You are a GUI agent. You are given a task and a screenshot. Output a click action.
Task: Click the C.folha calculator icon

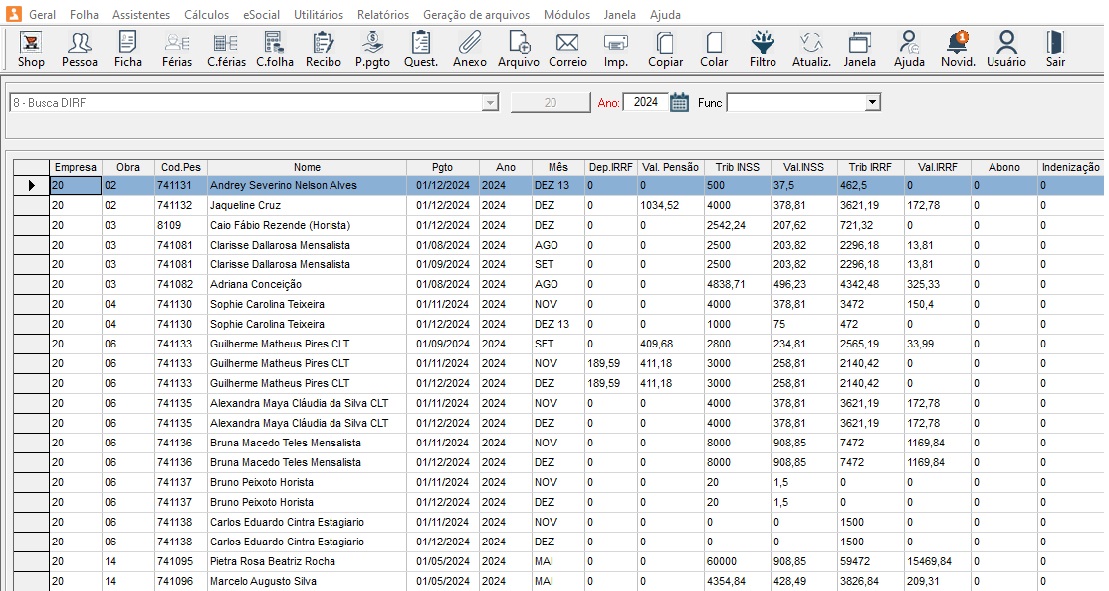pos(273,48)
